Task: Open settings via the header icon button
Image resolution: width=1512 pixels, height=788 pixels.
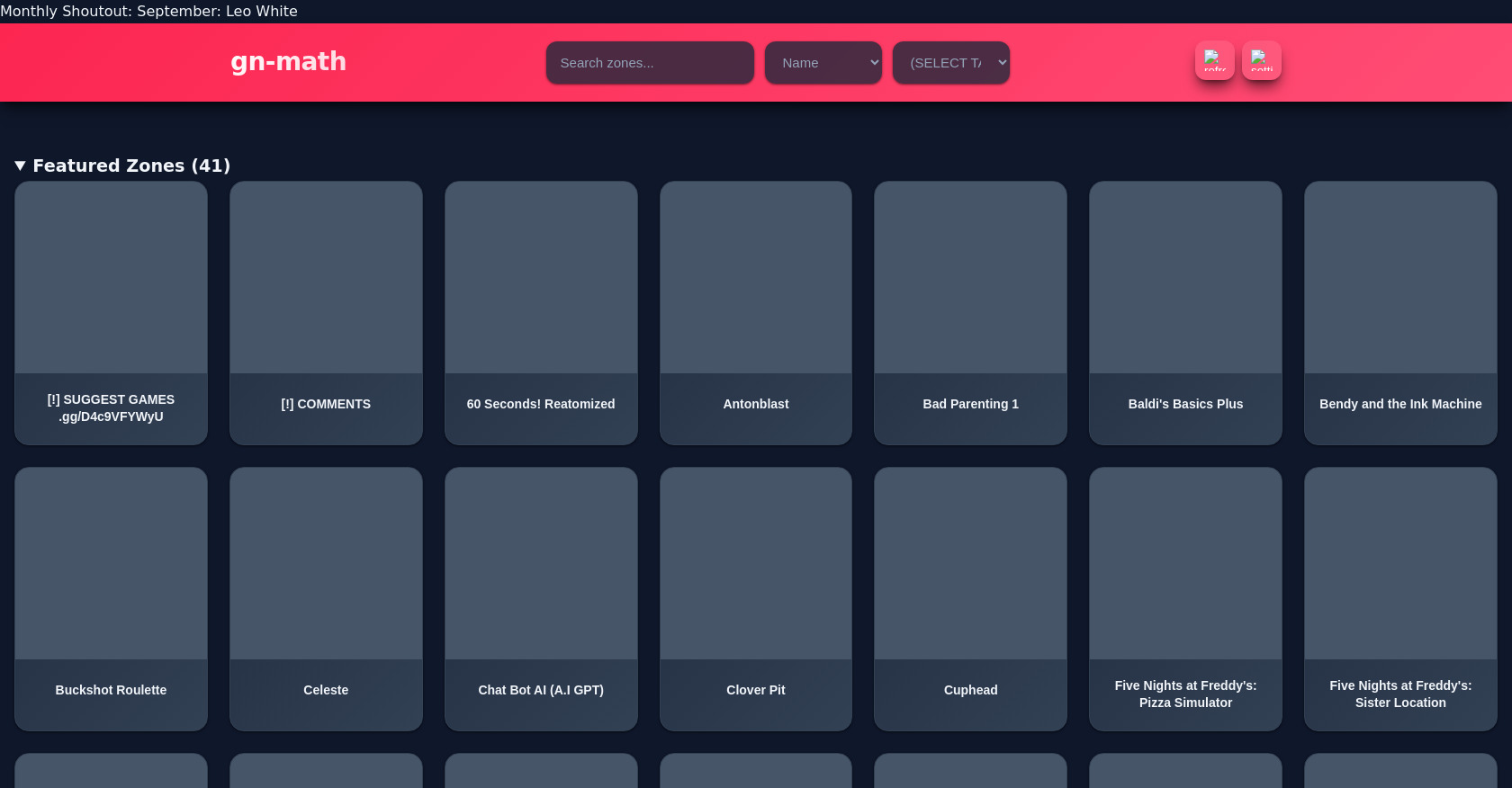Action: (1261, 60)
